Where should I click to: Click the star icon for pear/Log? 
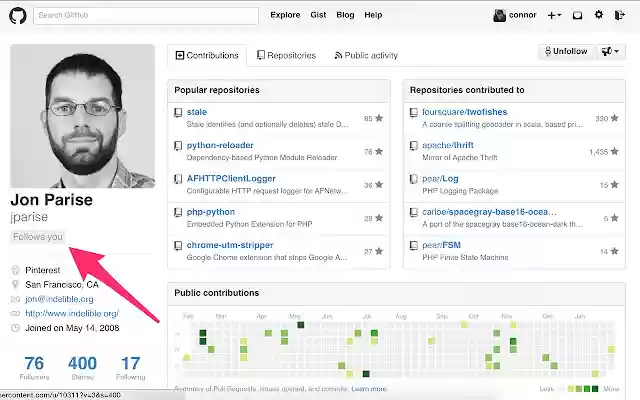(615, 185)
